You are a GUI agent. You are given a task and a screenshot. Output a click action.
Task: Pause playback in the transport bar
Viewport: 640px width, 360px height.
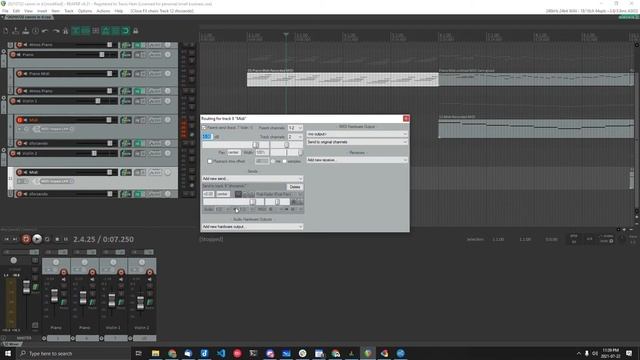click(x=66, y=239)
